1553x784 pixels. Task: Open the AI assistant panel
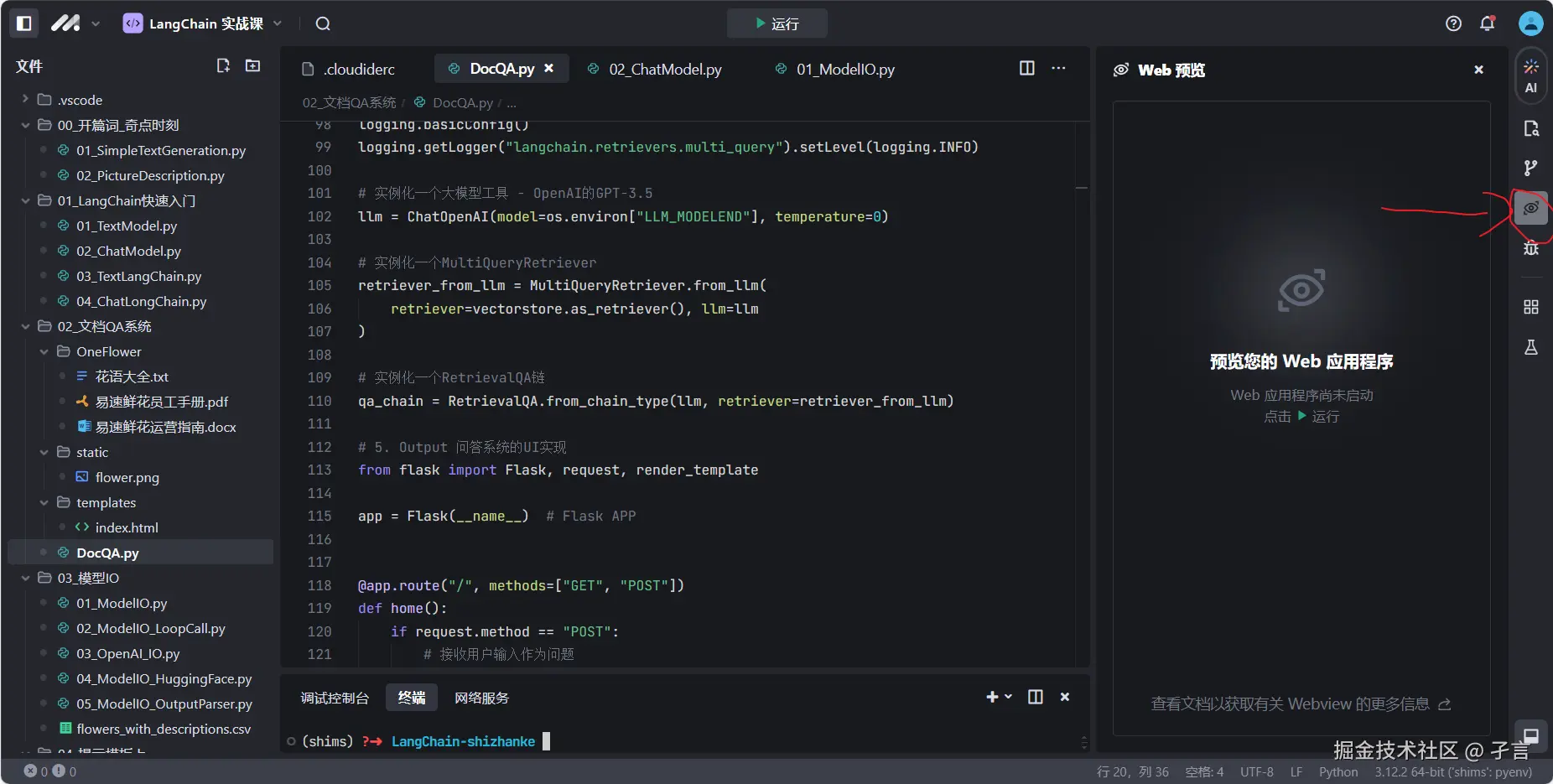1531,75
